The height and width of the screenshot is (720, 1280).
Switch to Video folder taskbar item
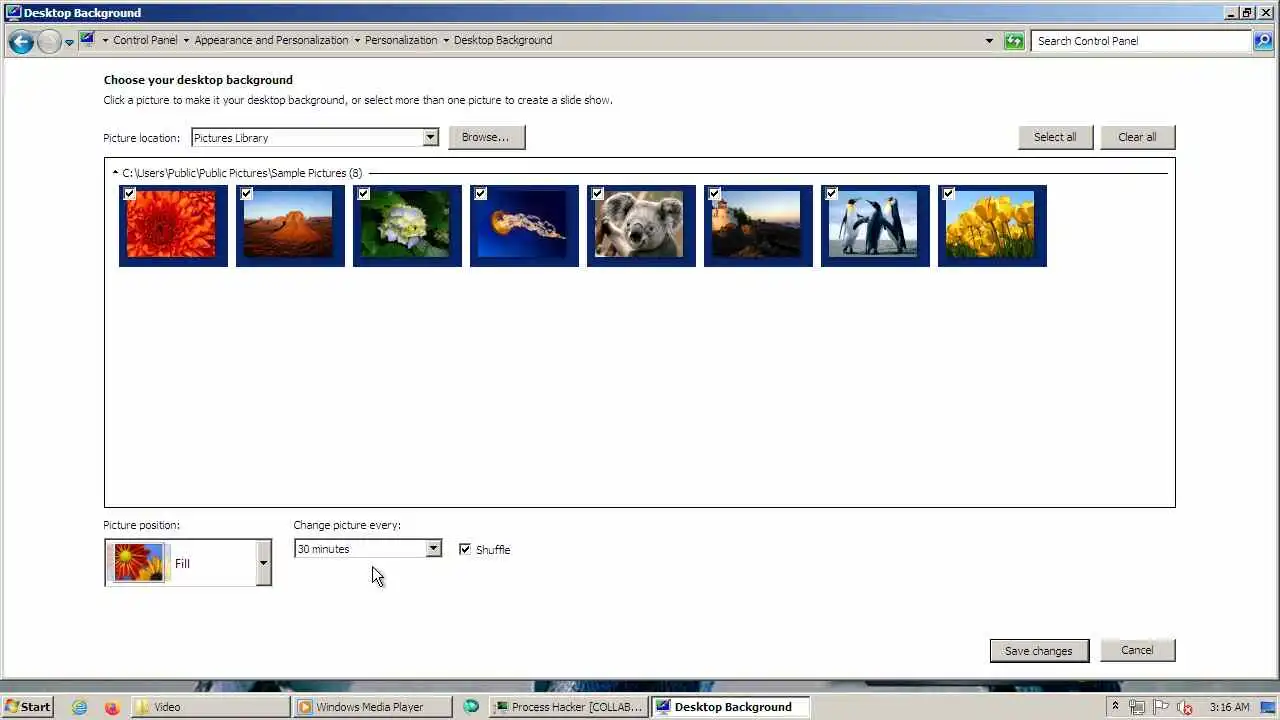210,707
